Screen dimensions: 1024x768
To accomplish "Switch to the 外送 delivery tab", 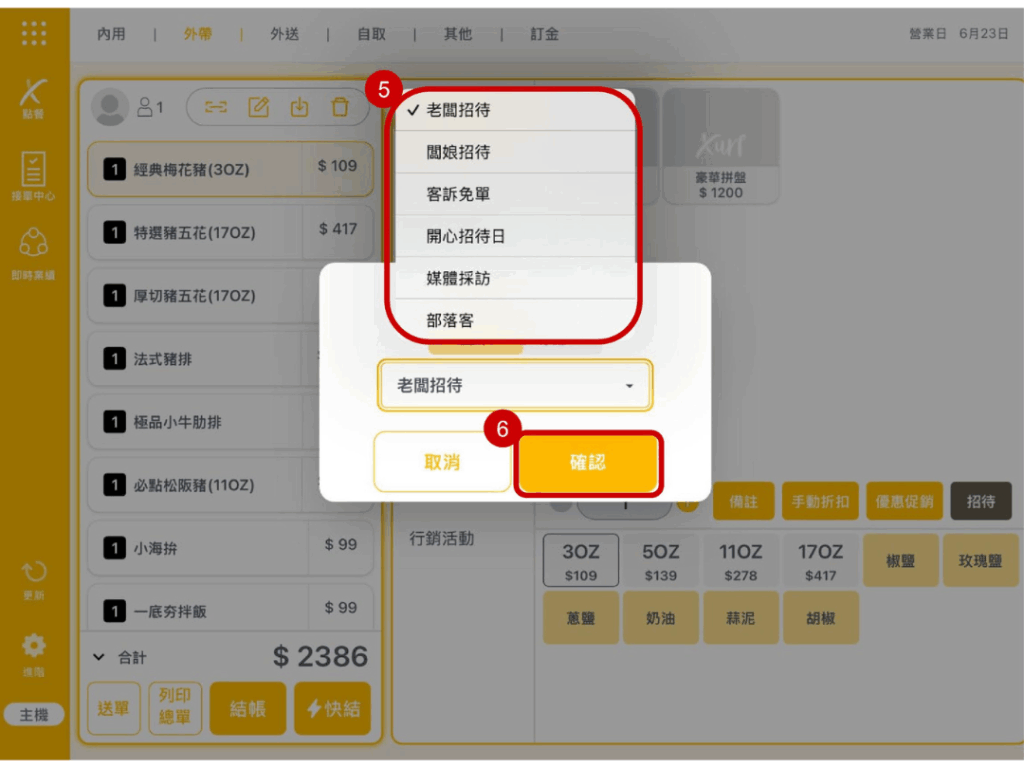I will (284, 34).
